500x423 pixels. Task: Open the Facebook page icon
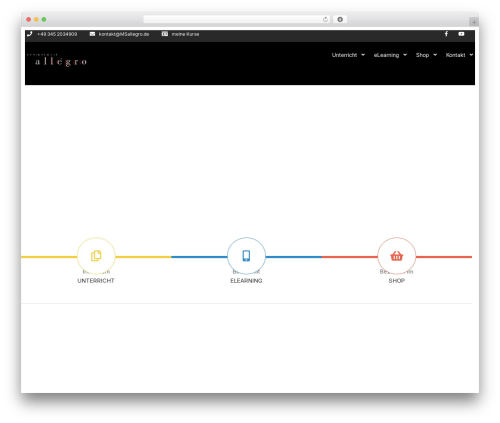[446, 34]
